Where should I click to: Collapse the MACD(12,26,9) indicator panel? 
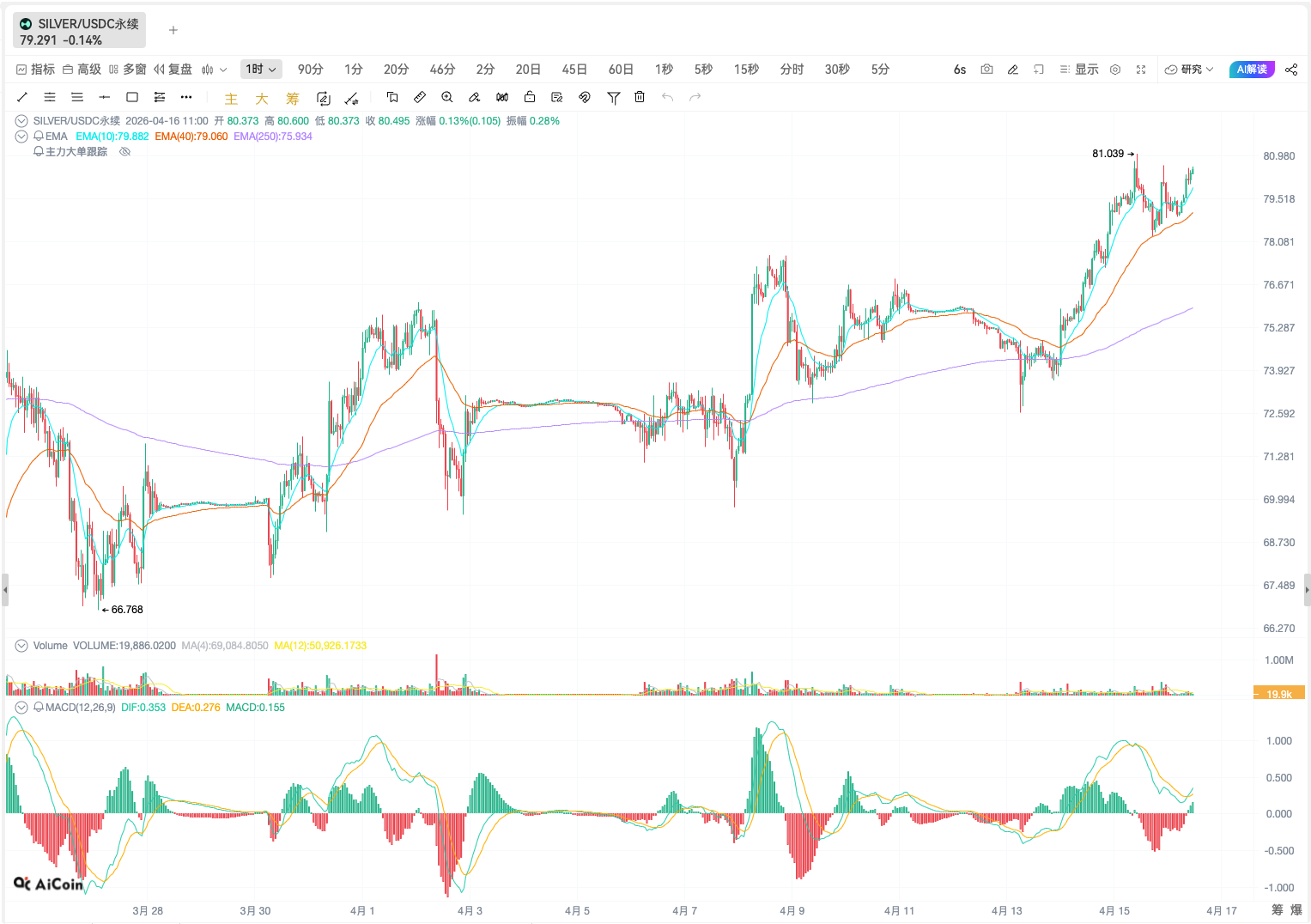pyautogui.click(x=21, y=708)
